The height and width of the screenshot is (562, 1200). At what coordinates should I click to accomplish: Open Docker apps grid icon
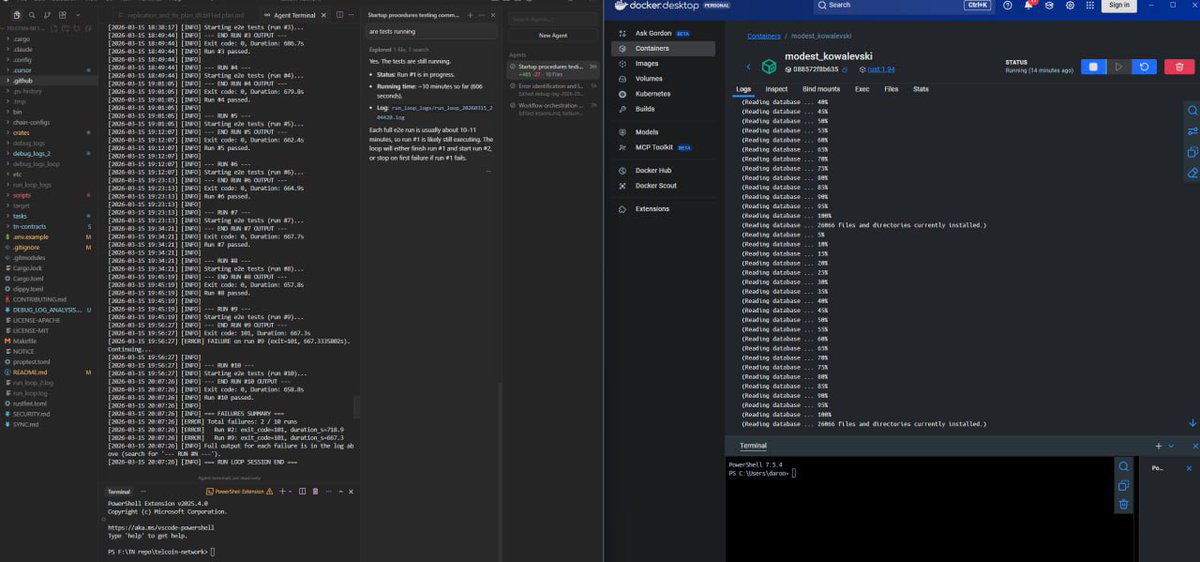coord(1091,5)
